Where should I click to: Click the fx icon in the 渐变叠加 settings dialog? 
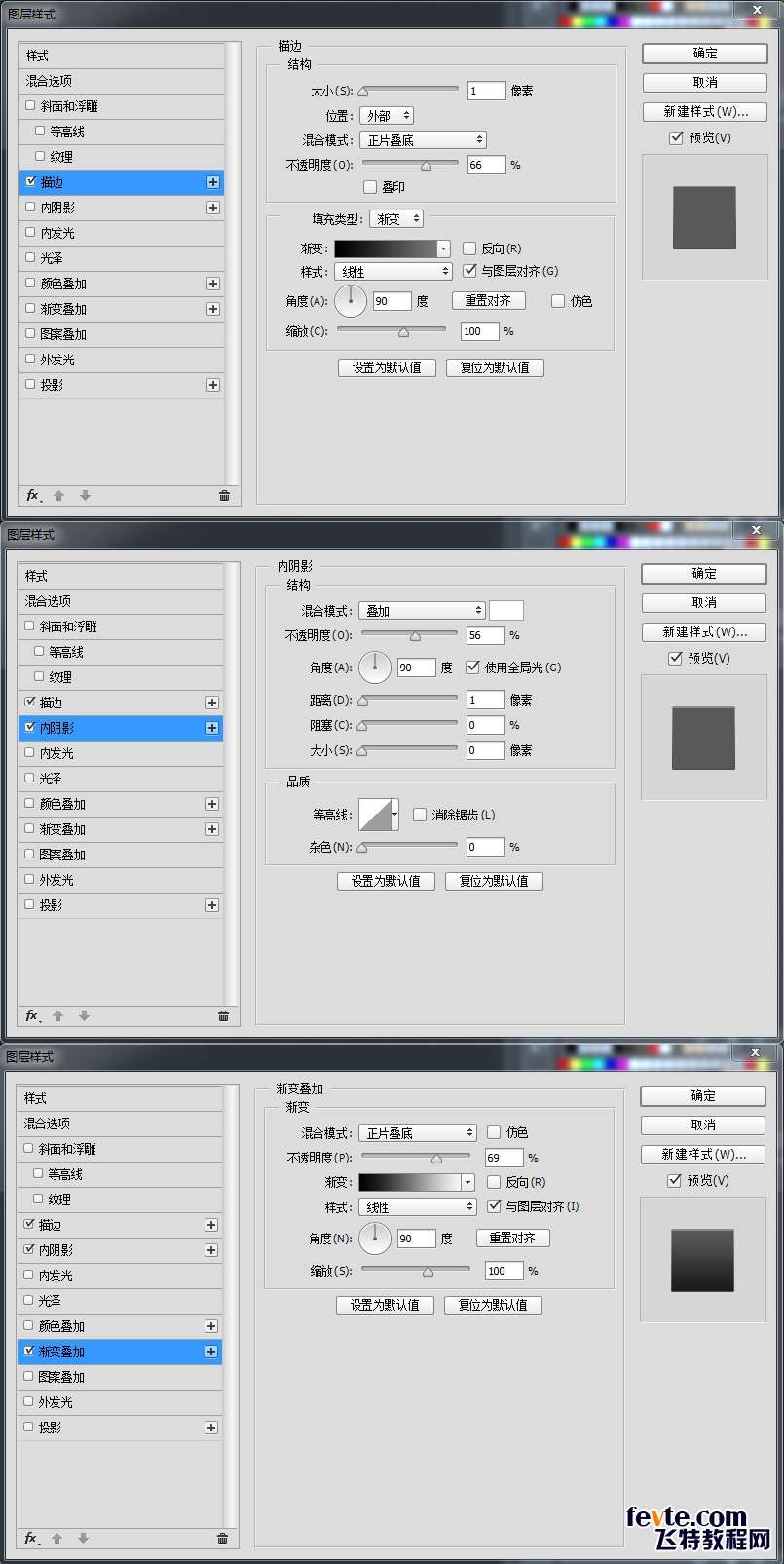(30, 1538)
